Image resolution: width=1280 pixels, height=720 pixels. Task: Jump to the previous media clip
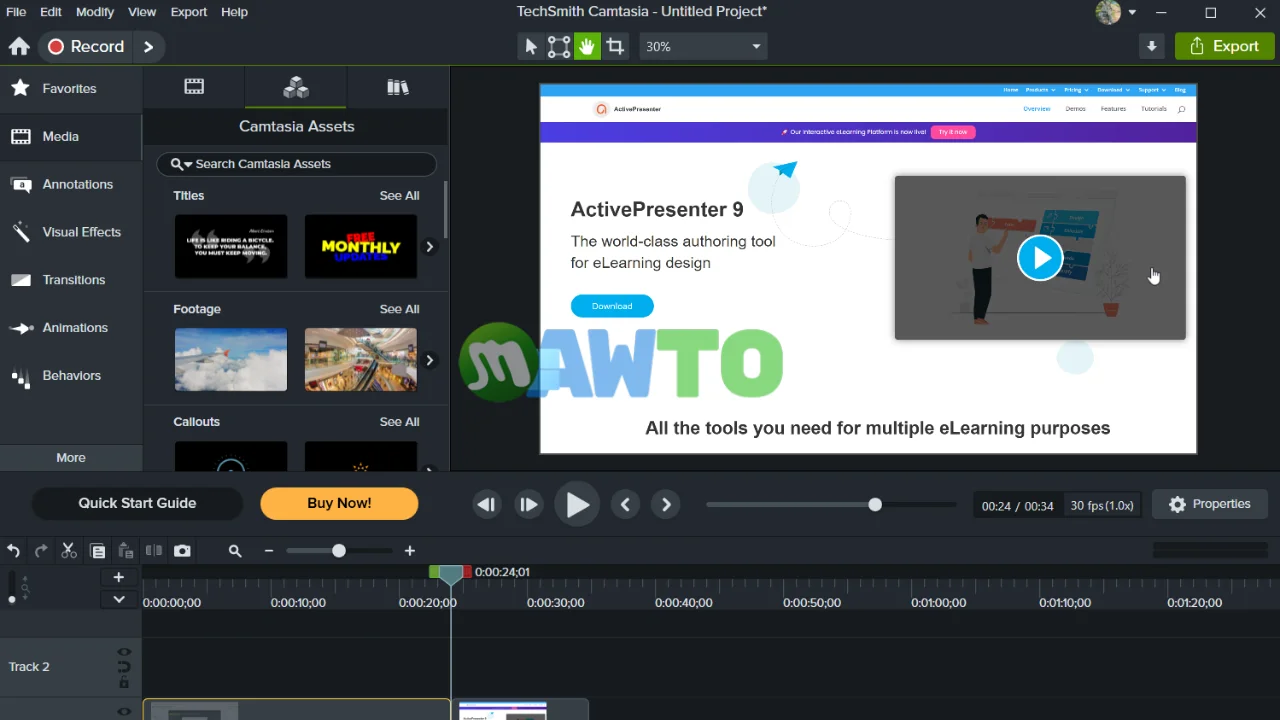(625, 505)
